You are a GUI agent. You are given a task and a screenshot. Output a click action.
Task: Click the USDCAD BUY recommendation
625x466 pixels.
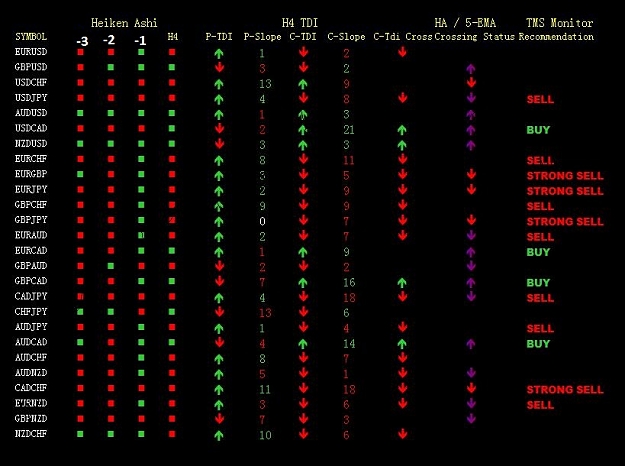538,130
